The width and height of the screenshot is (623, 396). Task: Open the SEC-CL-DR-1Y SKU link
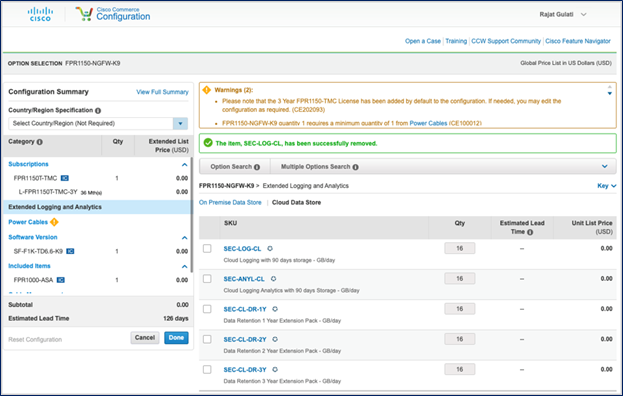(245, 309)
